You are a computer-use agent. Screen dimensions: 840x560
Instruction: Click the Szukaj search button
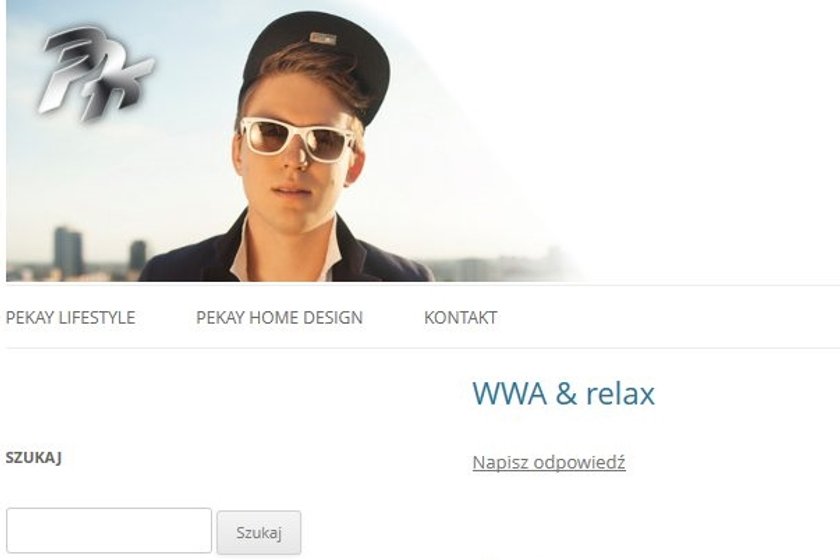259,532
